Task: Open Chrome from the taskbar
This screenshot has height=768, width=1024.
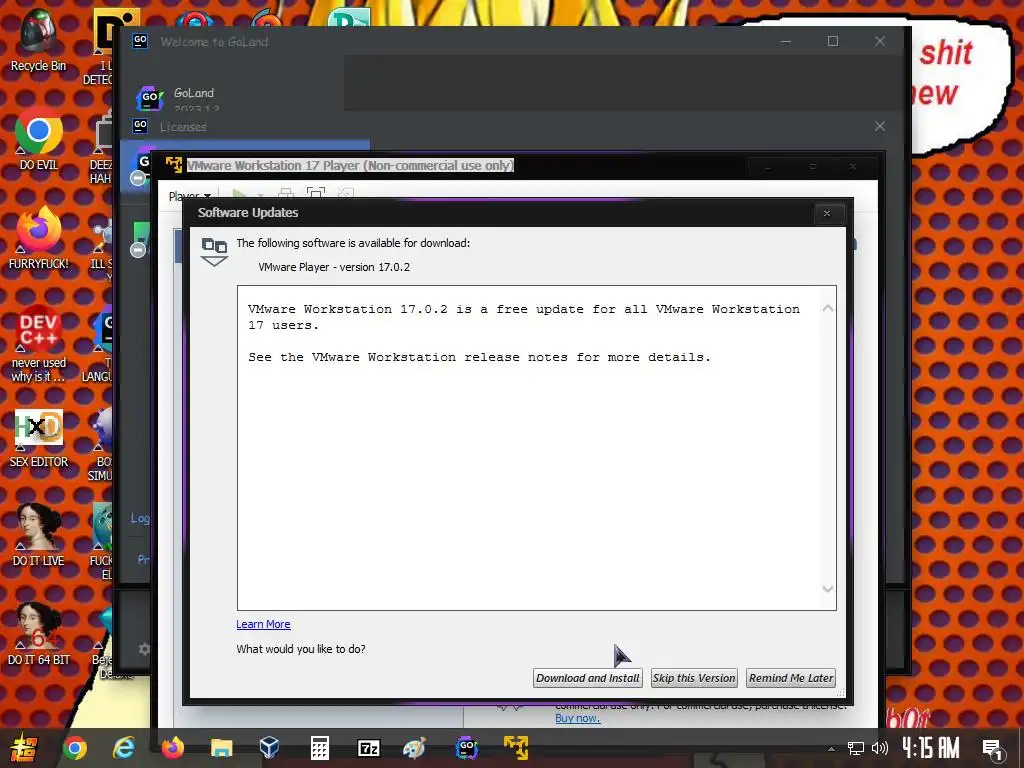Action: click(74, 748)
